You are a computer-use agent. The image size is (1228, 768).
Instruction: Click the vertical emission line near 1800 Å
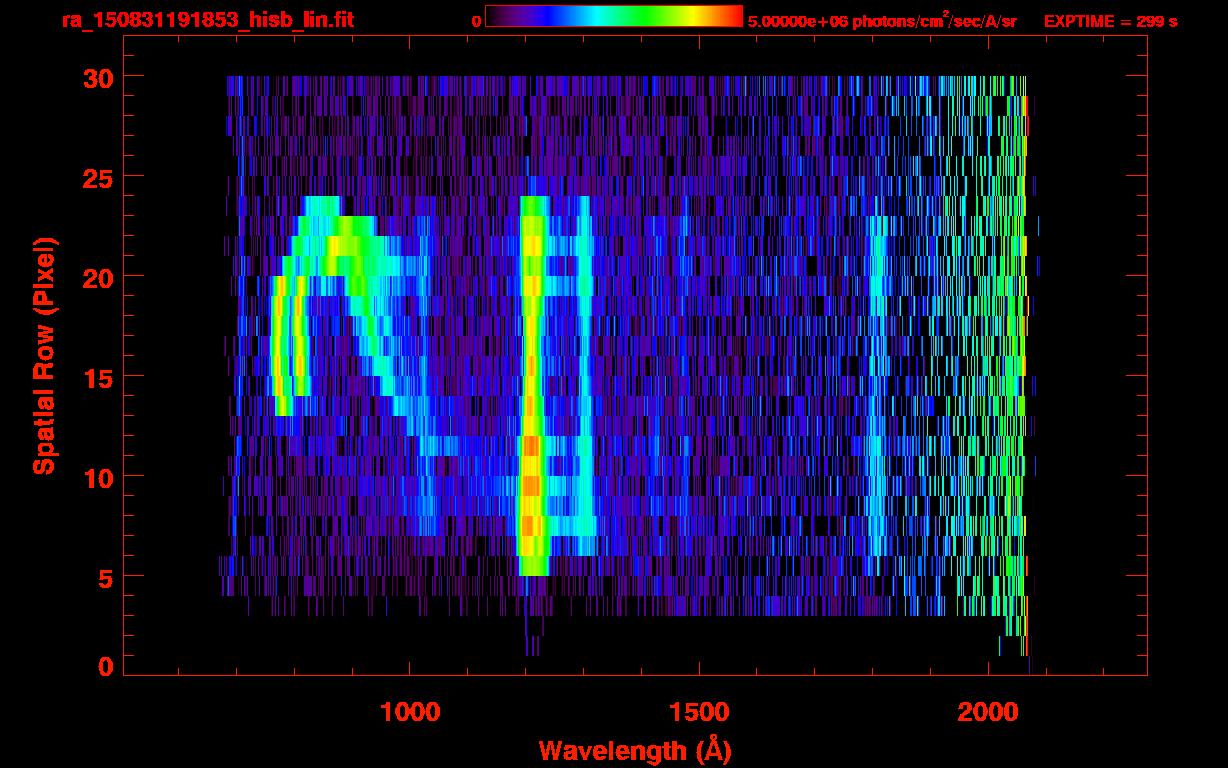(877, 386)
